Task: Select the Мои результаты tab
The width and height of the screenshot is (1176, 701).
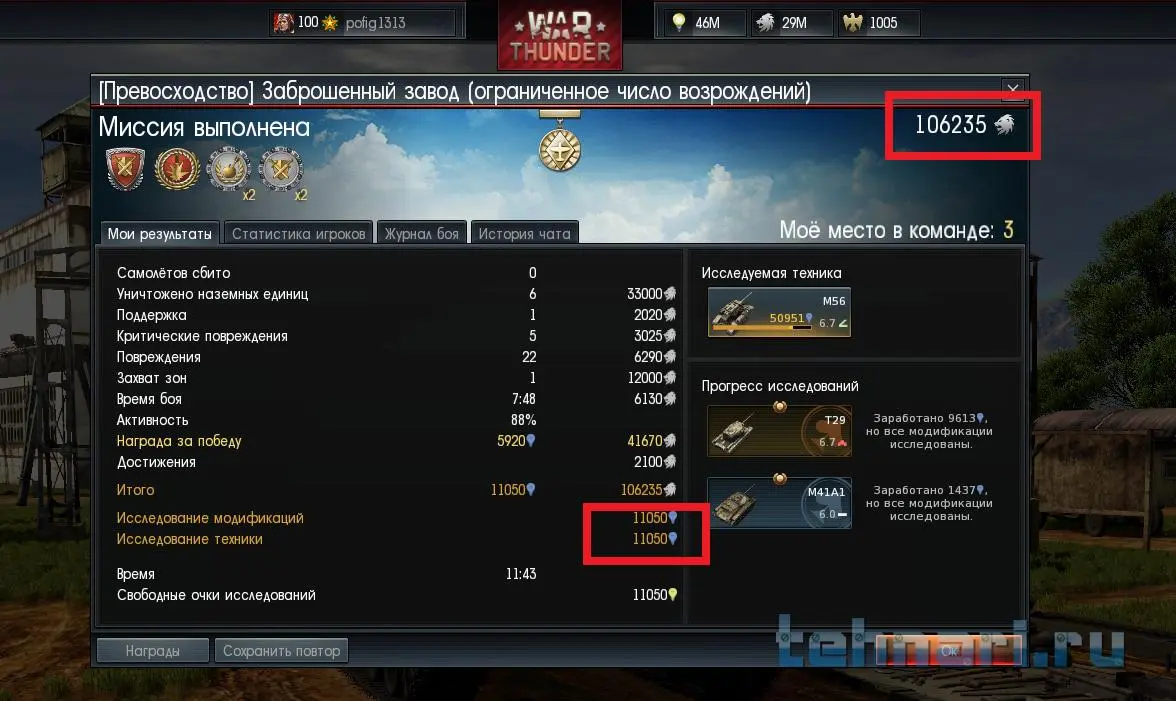Action: coord(159,233)
